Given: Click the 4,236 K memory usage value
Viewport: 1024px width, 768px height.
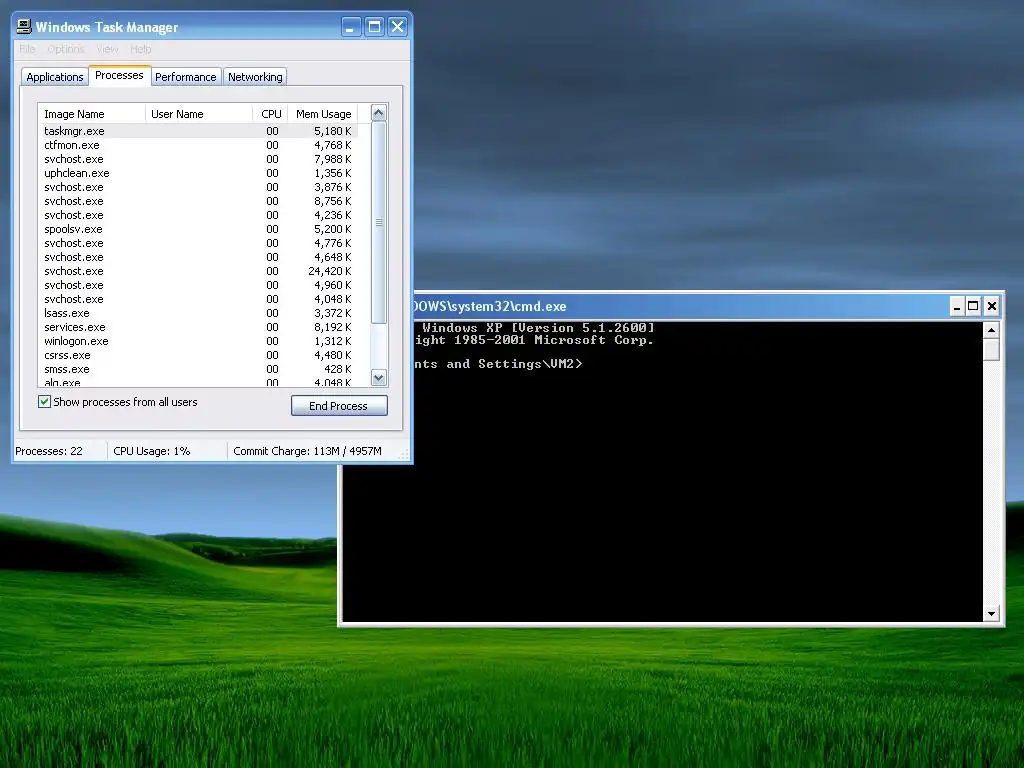Looking at the screenshot, I should (332, 215).
